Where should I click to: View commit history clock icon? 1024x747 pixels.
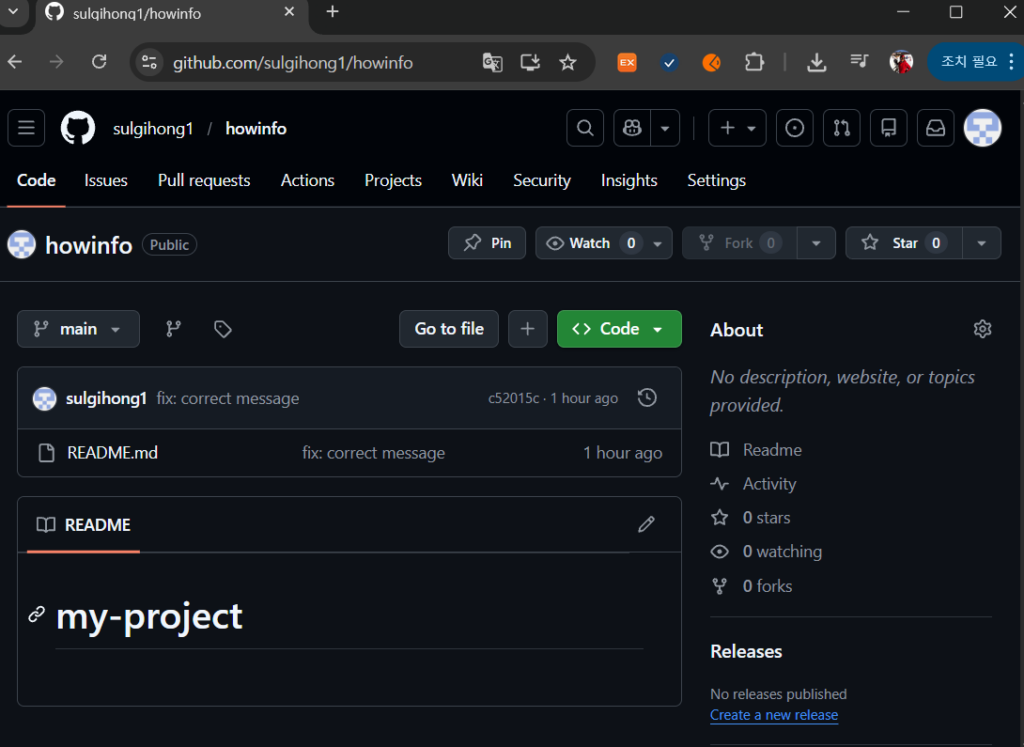tap(647, 398)
